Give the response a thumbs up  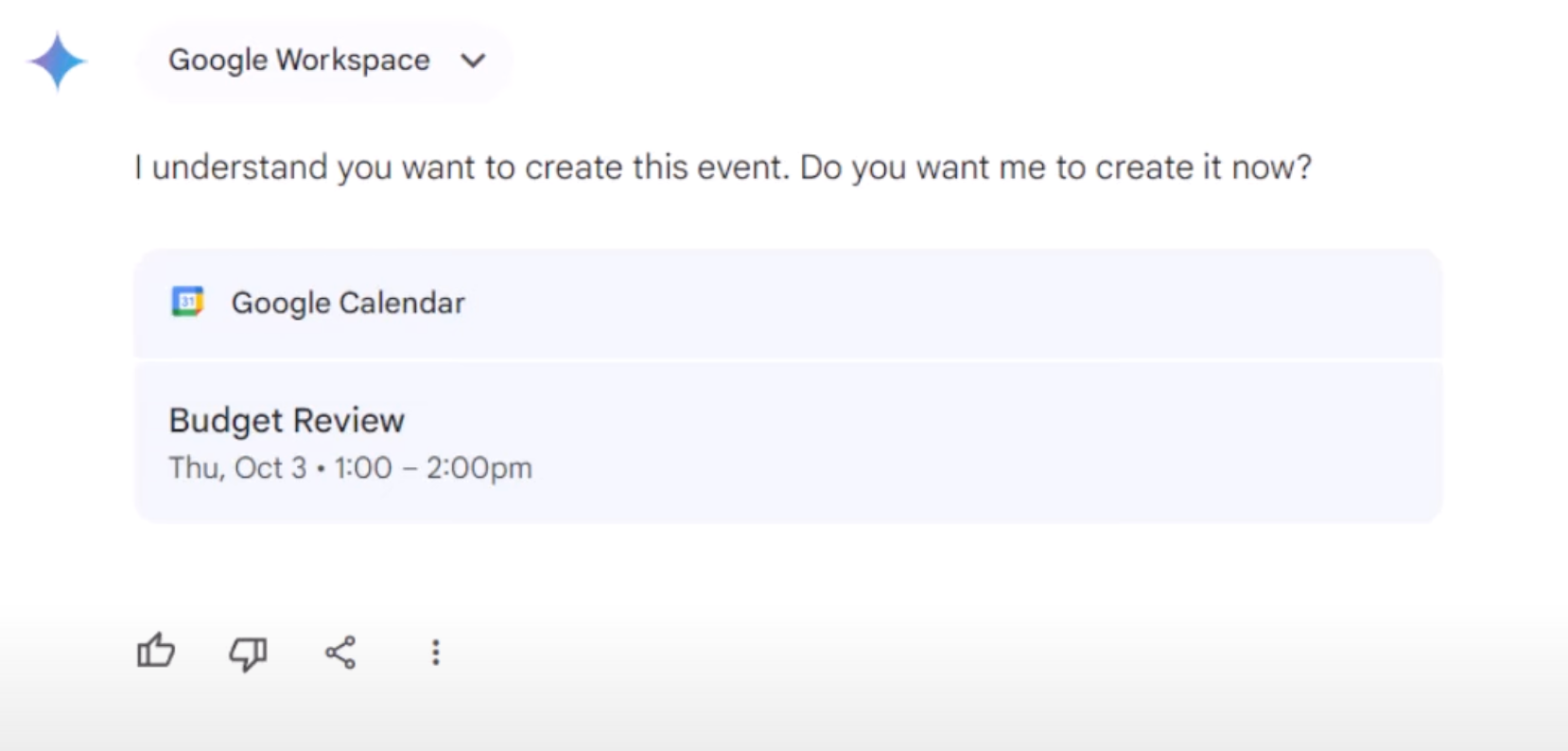click(156, 652)
